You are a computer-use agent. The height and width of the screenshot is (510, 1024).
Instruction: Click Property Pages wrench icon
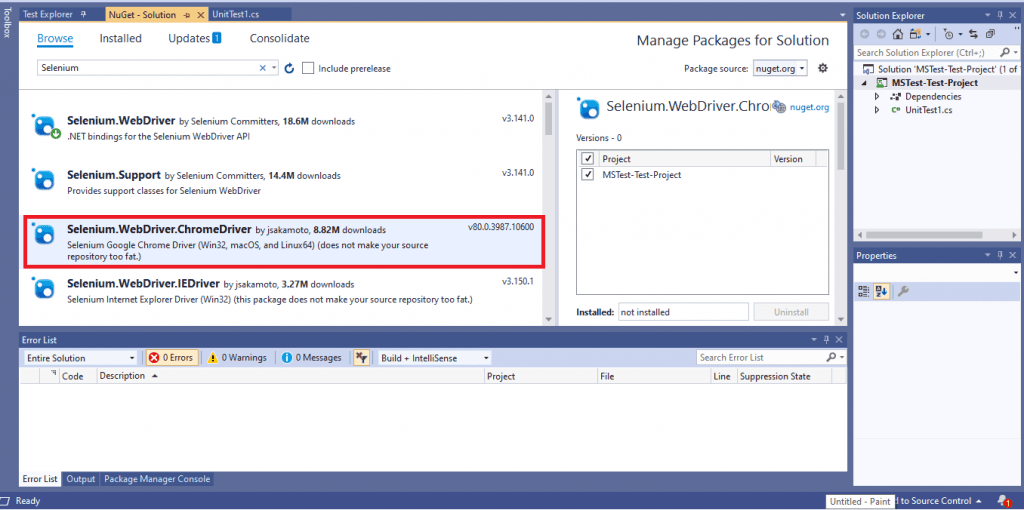click(x=903, y=291)
